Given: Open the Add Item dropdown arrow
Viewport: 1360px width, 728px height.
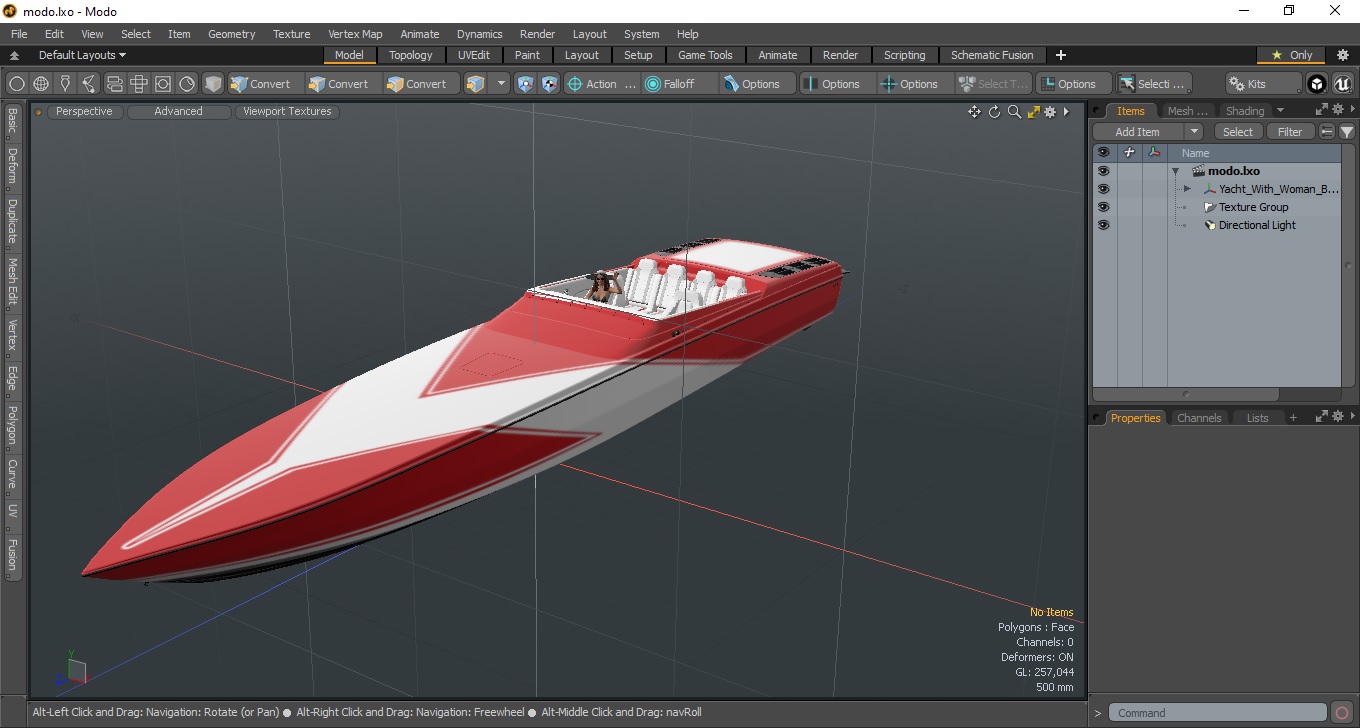Looking at the screenshot, I should coord(1193,132).
